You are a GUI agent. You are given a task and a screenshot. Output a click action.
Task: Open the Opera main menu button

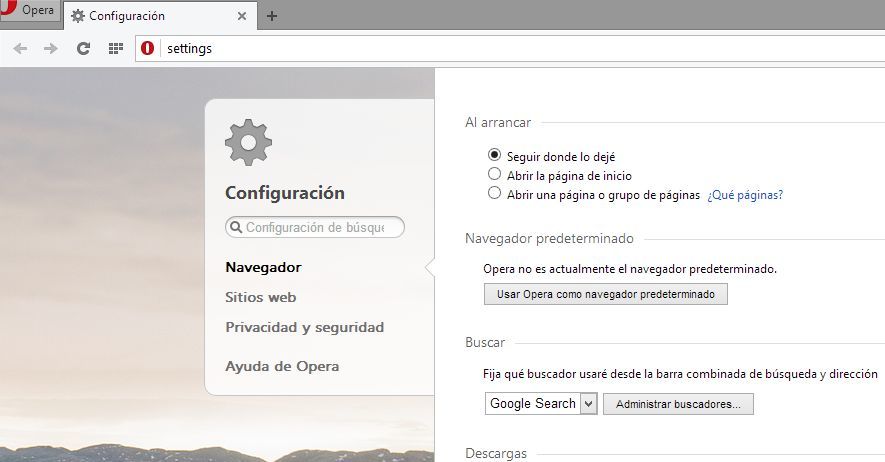(x=29, y=10)
